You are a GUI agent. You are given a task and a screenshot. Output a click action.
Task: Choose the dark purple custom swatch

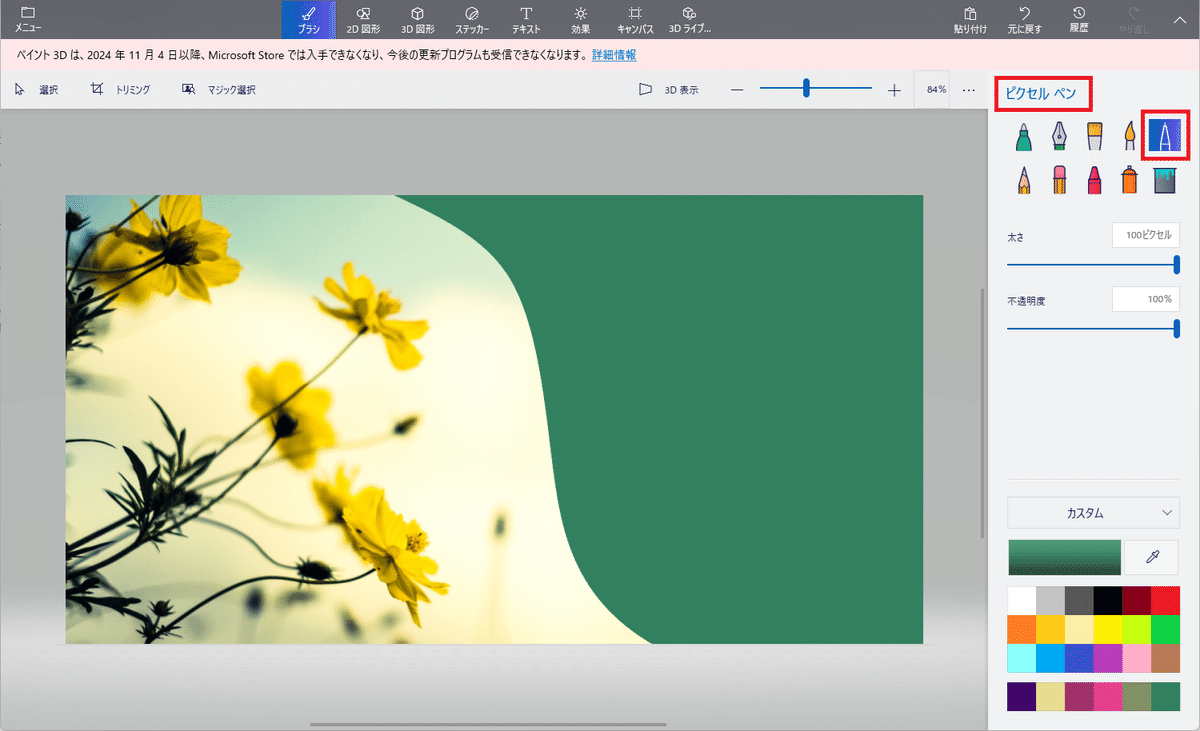[1022, 696]
